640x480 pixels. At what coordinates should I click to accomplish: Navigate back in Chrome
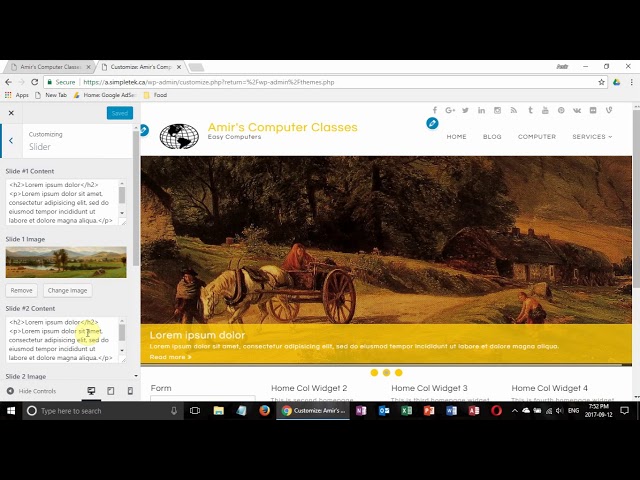(8, 82)
